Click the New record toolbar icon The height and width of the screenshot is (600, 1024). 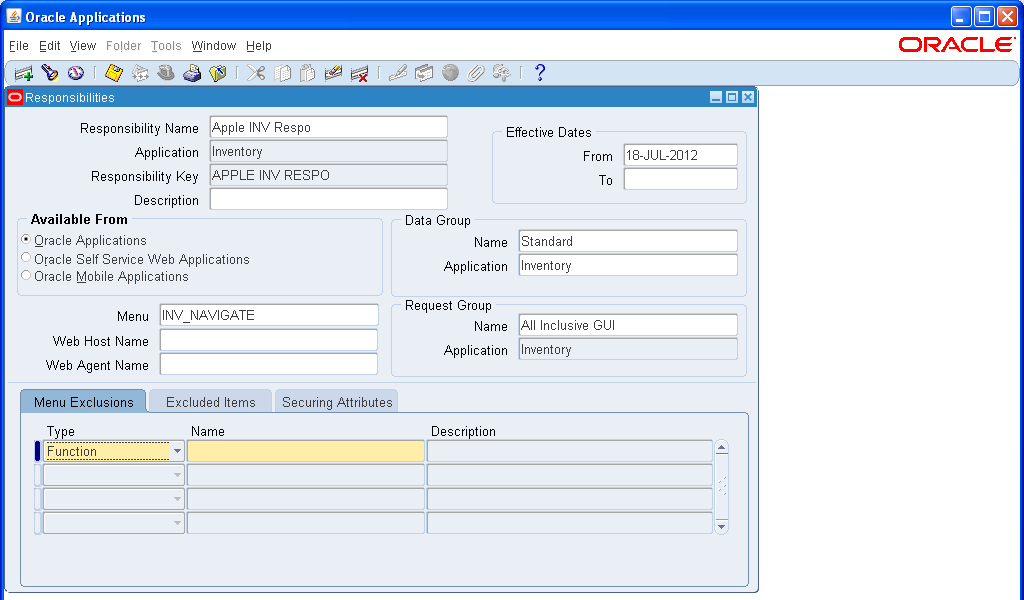pyautogui.click(x=22, y=72)
